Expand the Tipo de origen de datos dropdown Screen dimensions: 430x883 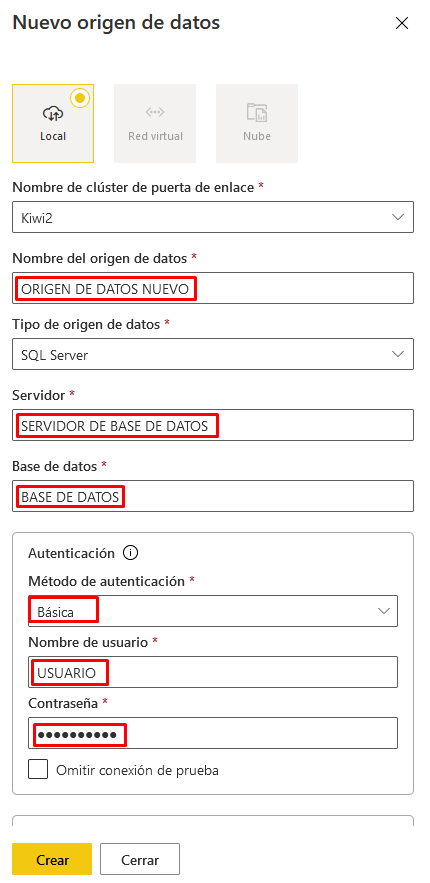pyautogui.click(x=213, y=354)
